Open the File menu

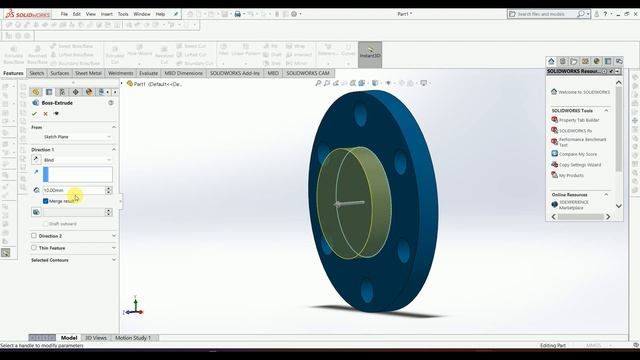[x=64, y=14]
